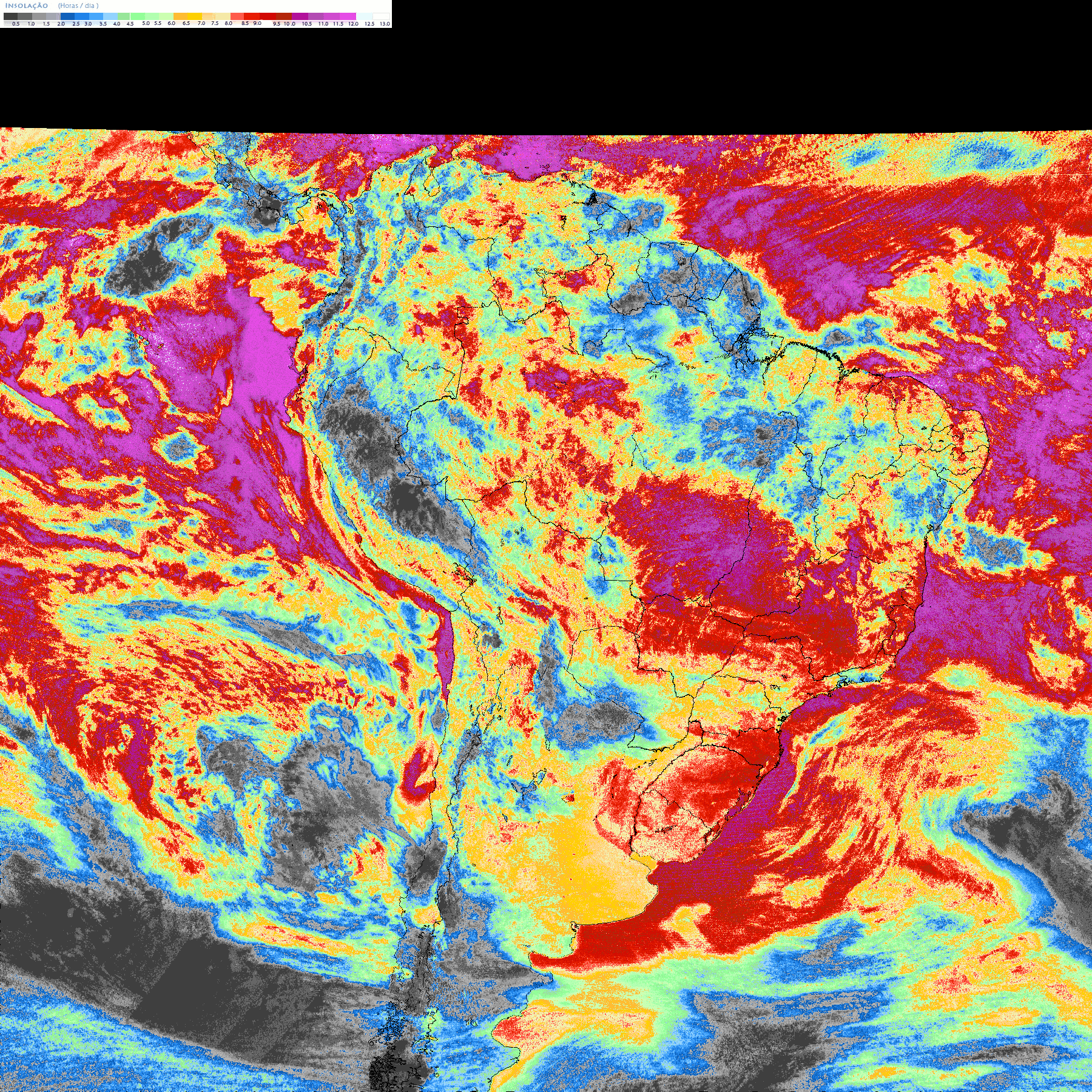Click the '9.5' legend value

point(277,24)
